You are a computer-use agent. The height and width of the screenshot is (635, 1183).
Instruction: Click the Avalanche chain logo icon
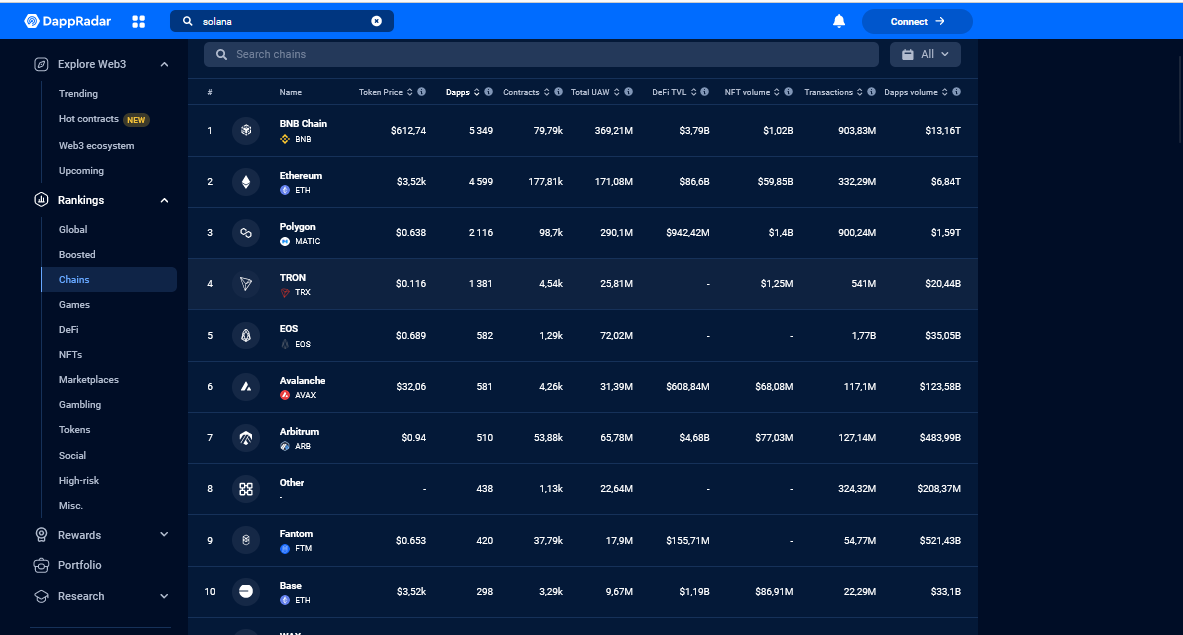246,387
